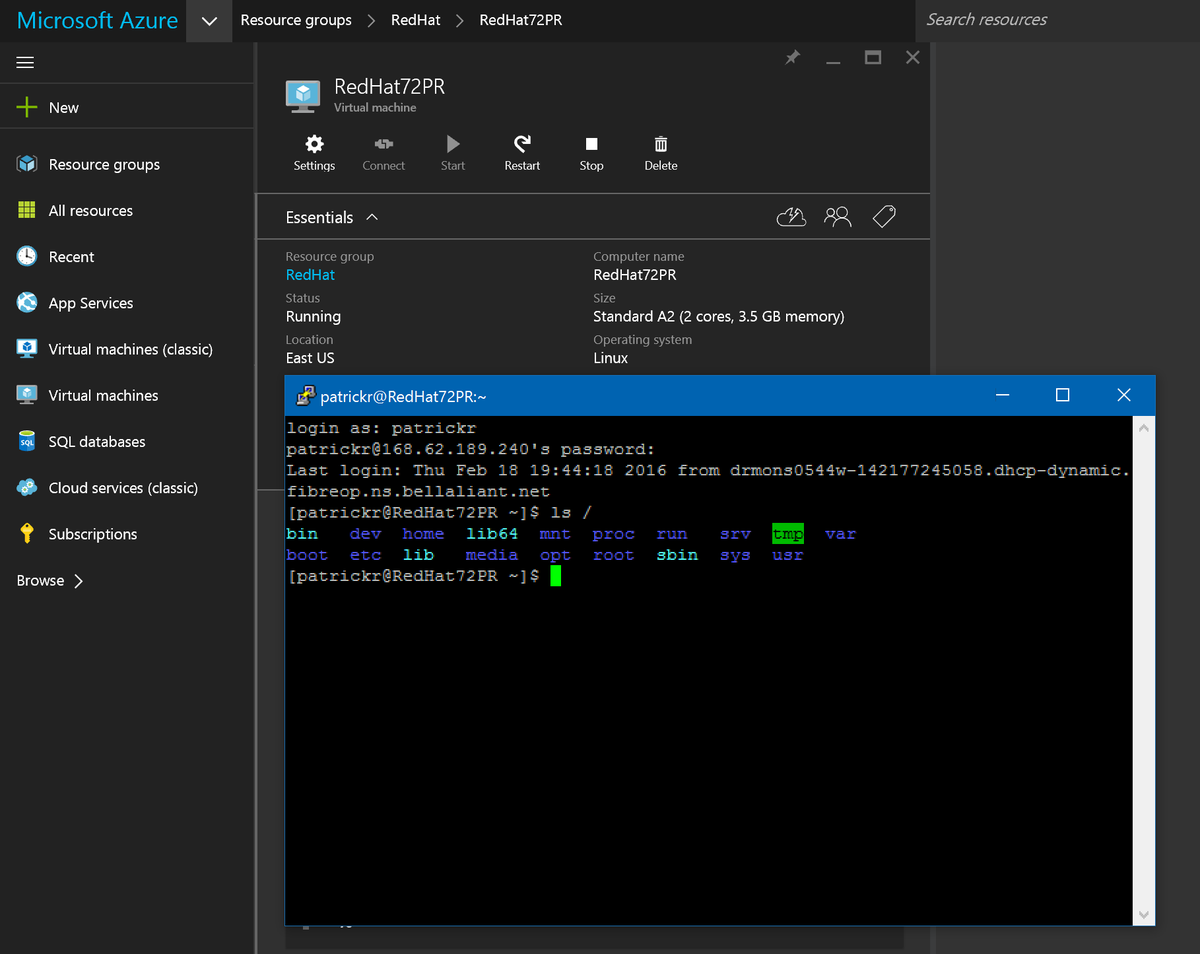Click the 'home' directory in terminal output
This screenshot has width=1200, height=954.
tap(423, 534)
